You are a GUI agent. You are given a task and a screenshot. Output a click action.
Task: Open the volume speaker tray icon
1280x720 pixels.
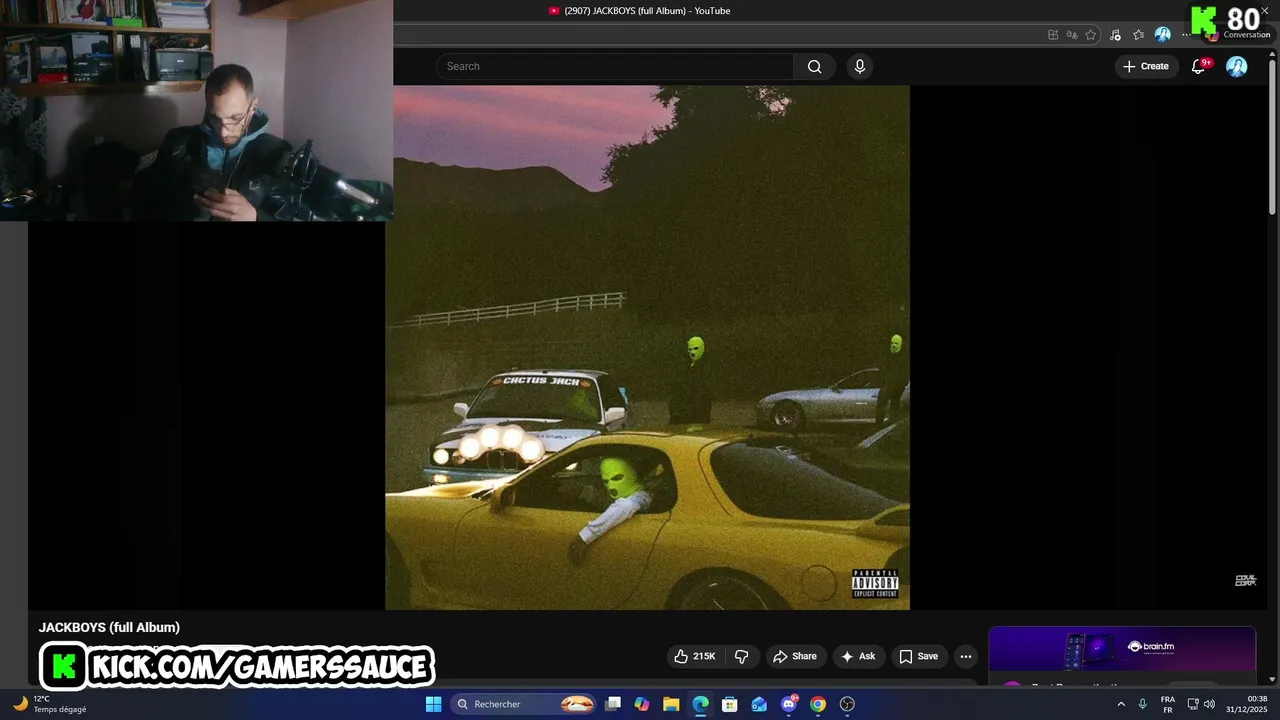tap(1209, 704)
